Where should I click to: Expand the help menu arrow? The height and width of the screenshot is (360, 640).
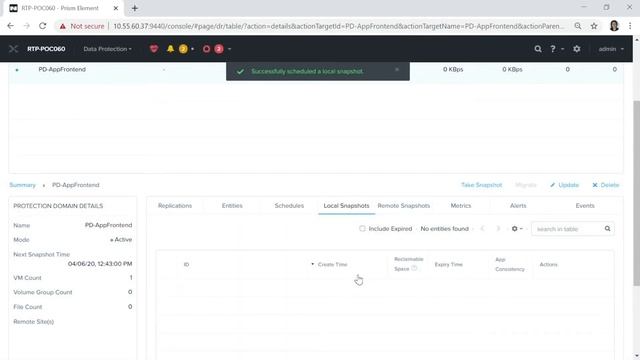tap(562, 49)
